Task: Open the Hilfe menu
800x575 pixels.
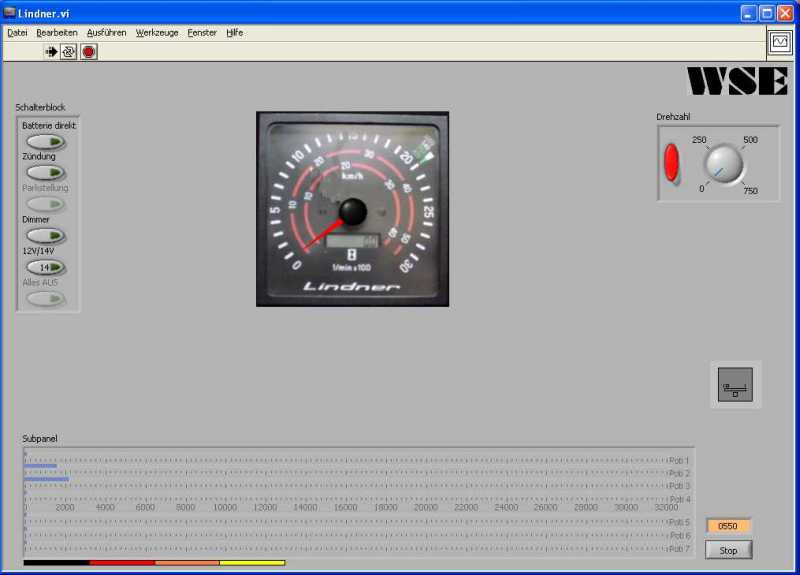Action: click(234, 32)
